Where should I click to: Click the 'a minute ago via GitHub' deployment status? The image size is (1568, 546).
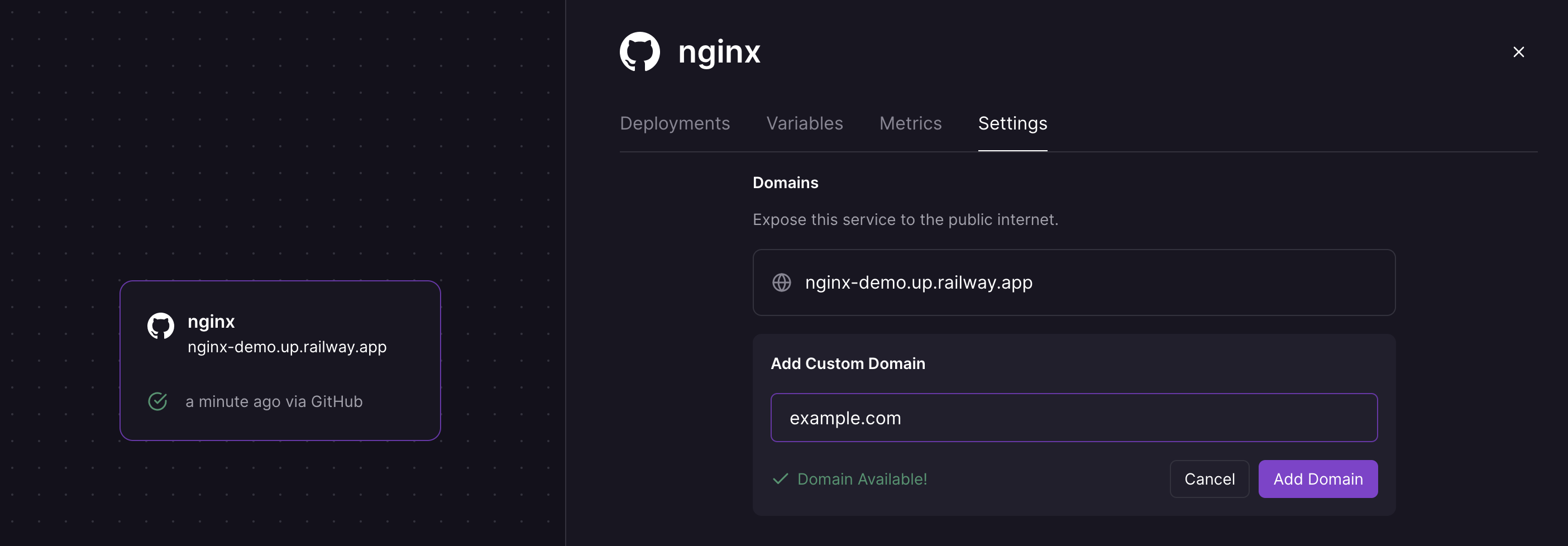pyautogui.click(x=274, y=401)
